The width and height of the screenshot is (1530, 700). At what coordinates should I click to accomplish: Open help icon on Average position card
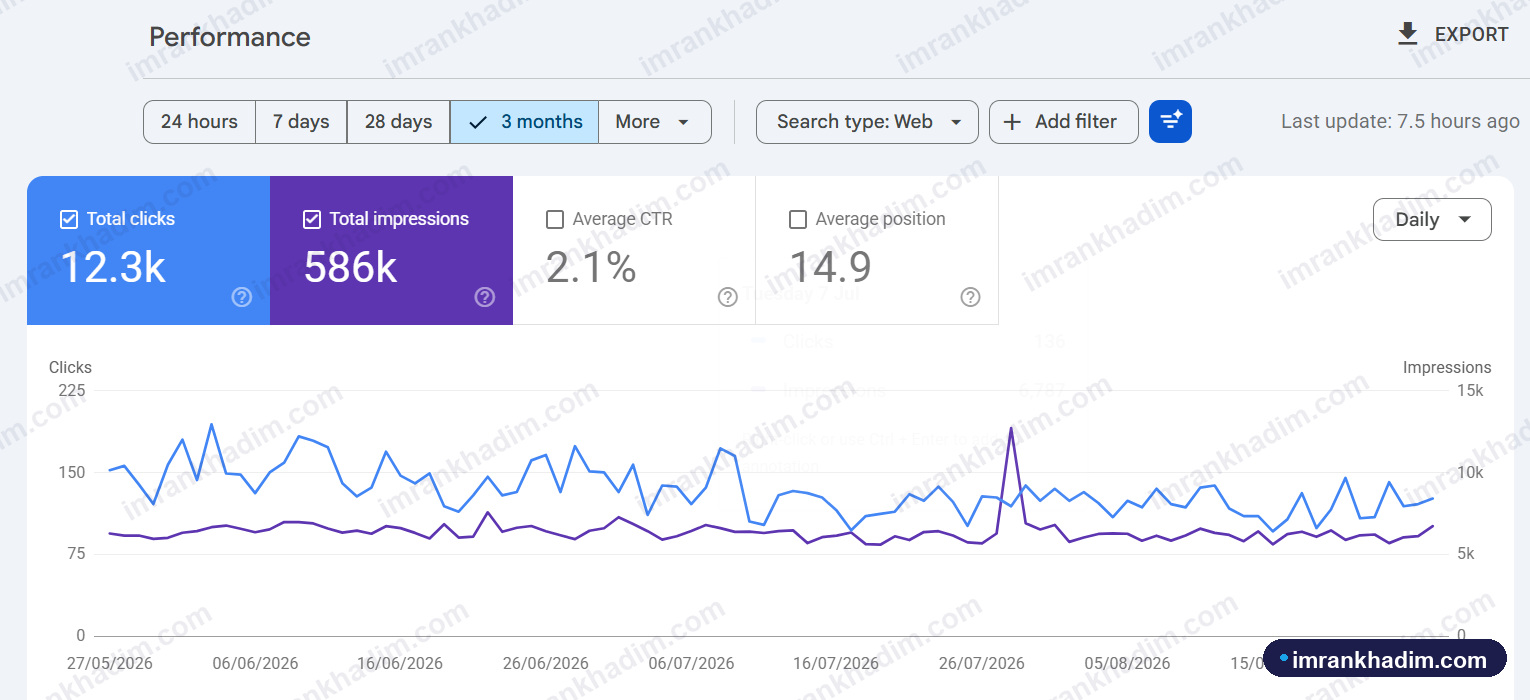tap(970, 297)
